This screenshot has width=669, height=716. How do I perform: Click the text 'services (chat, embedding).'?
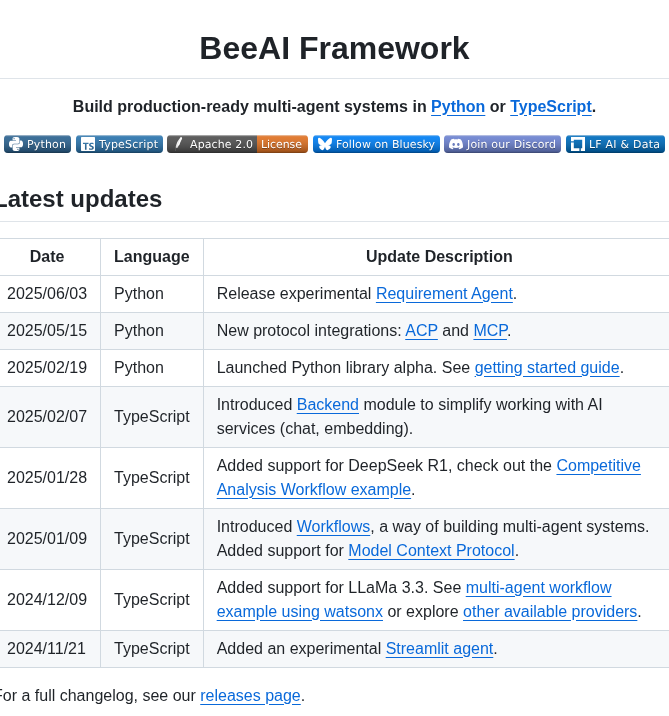[315, 429]
